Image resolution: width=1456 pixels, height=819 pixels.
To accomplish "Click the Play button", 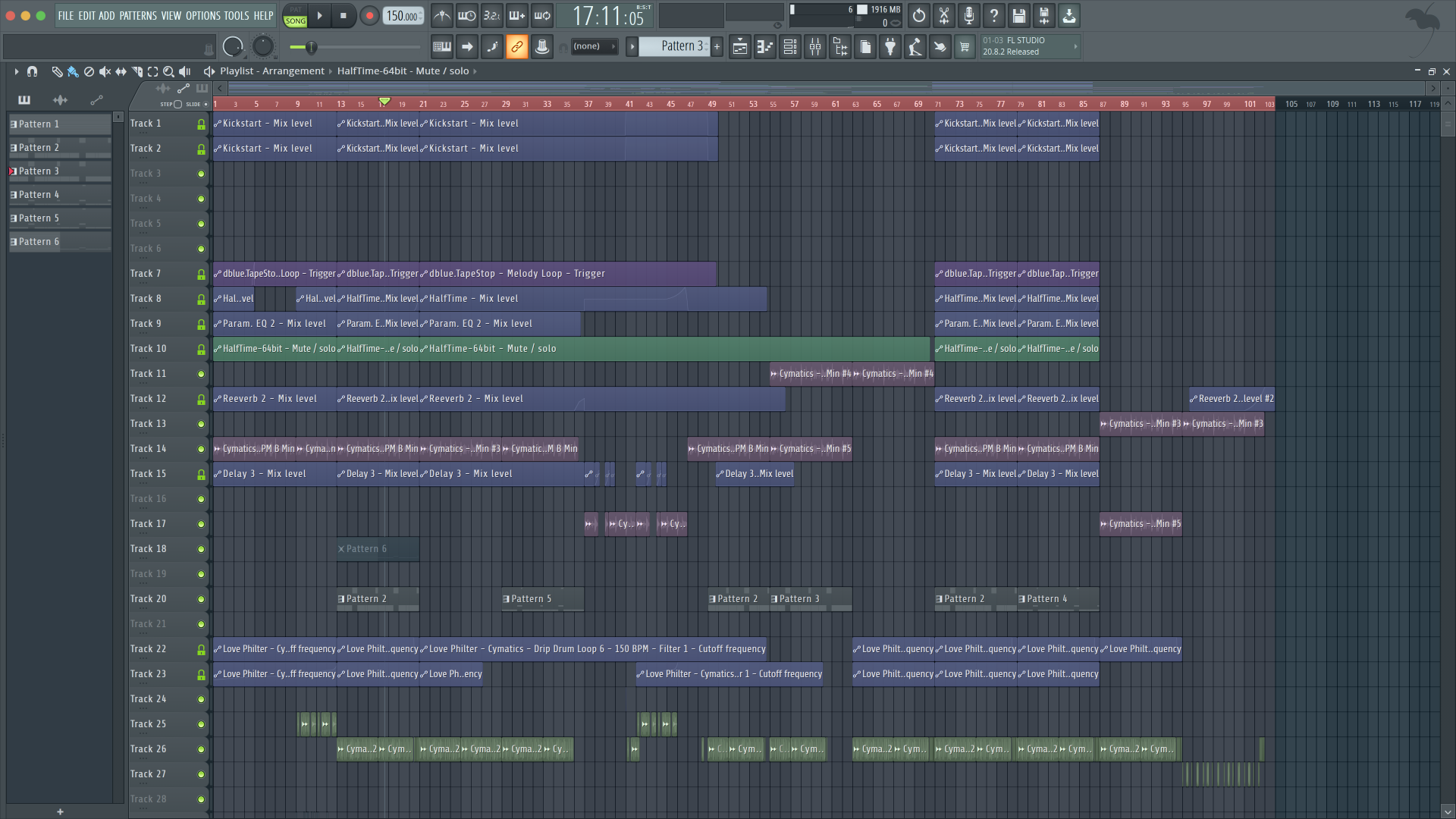I will click(x=319, y=16).
